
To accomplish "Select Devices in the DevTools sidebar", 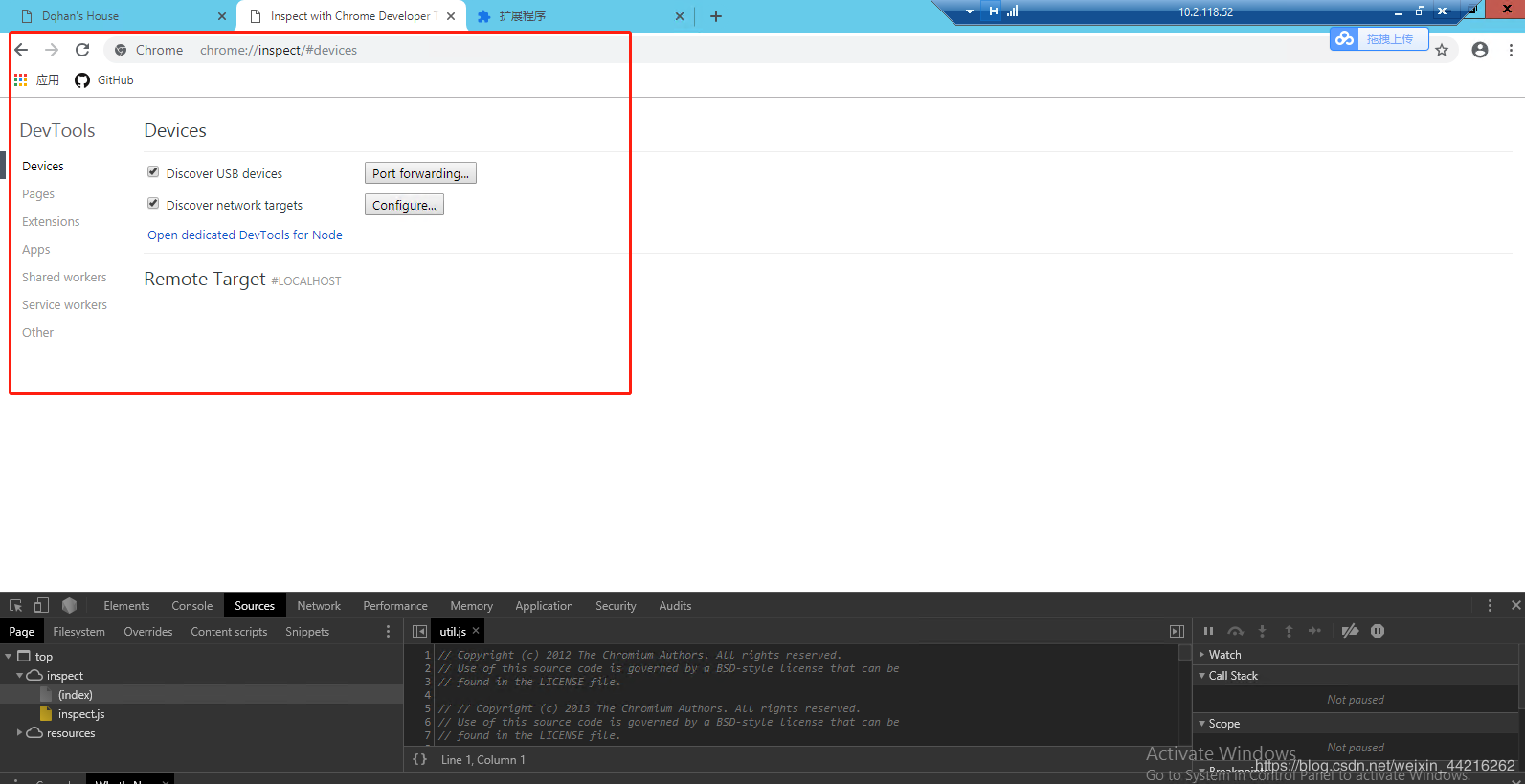I will 43,166.
